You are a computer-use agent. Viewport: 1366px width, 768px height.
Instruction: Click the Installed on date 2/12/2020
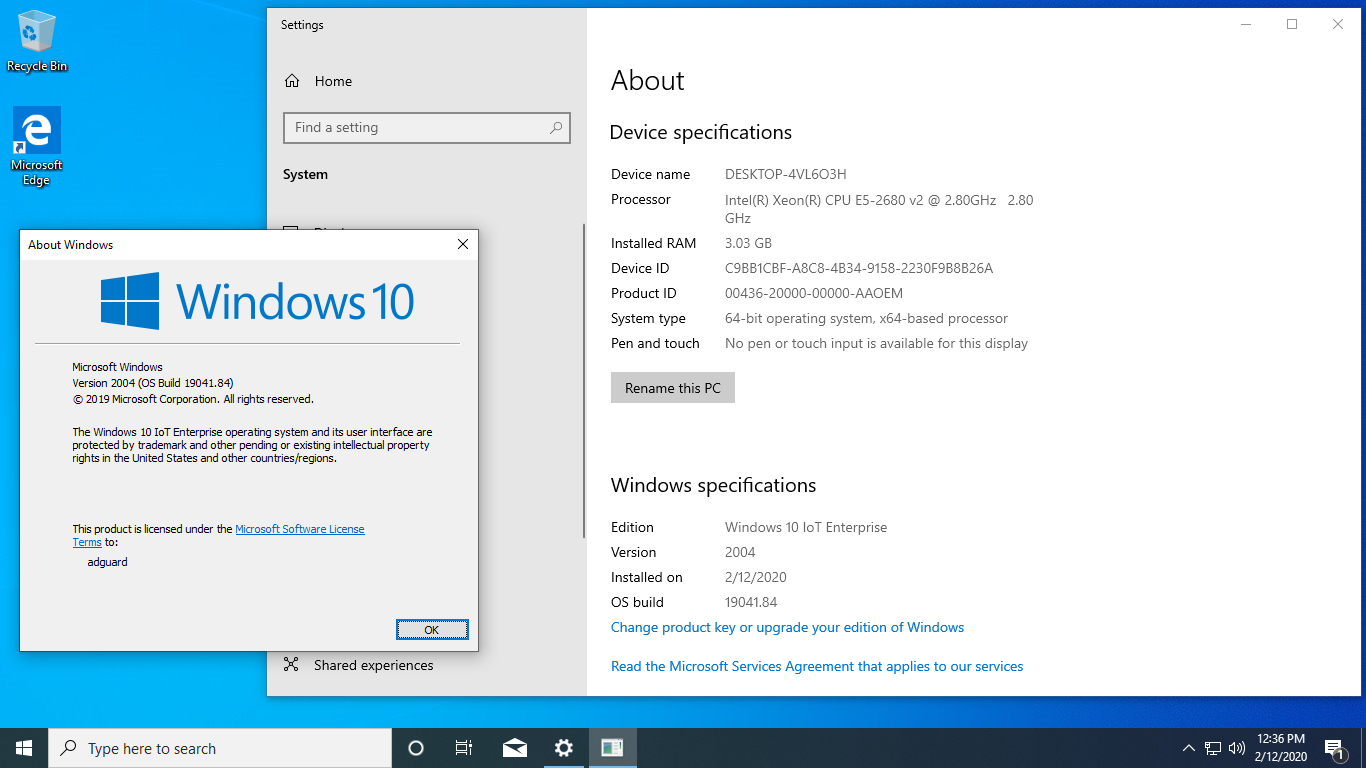pos(756,577)
